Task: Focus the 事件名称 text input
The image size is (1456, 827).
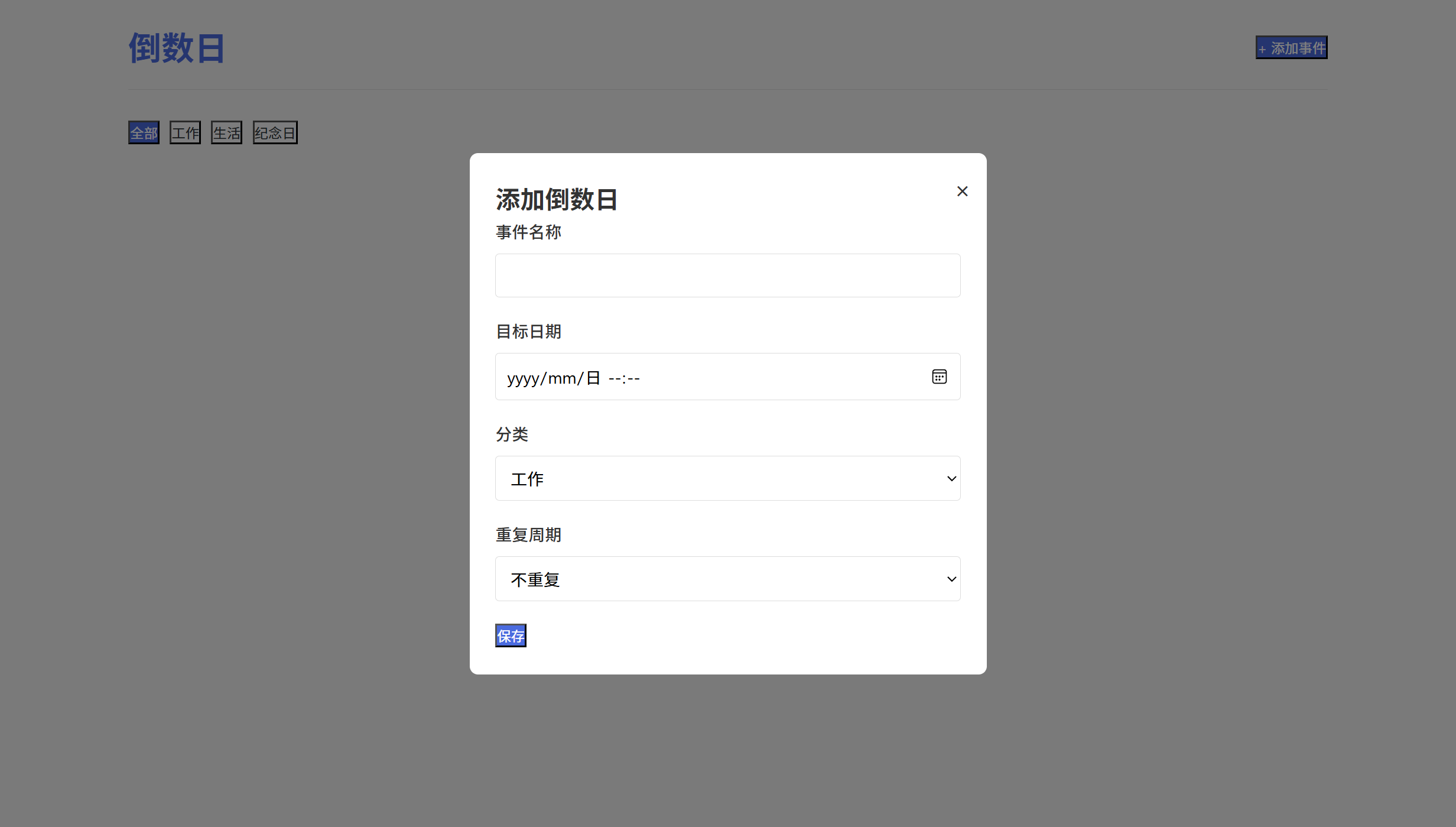Action: (x=727, y=276)
